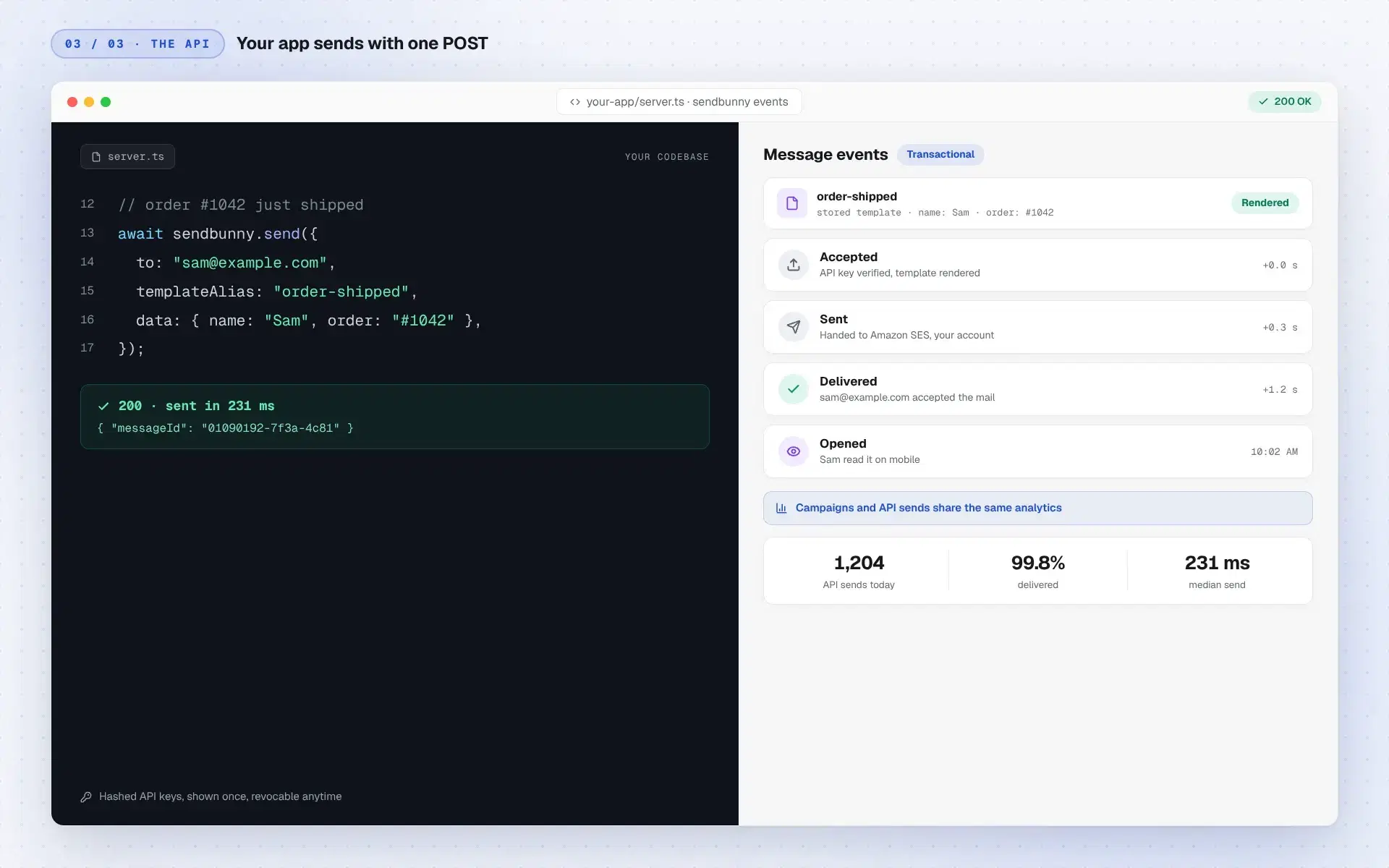Click the 99.8% delivered stat

tap(1037, 571)
